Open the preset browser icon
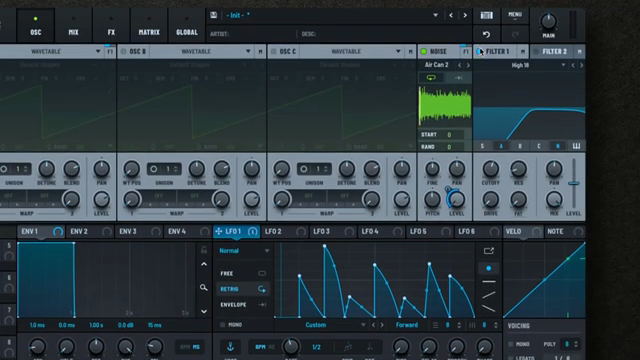 487,16
